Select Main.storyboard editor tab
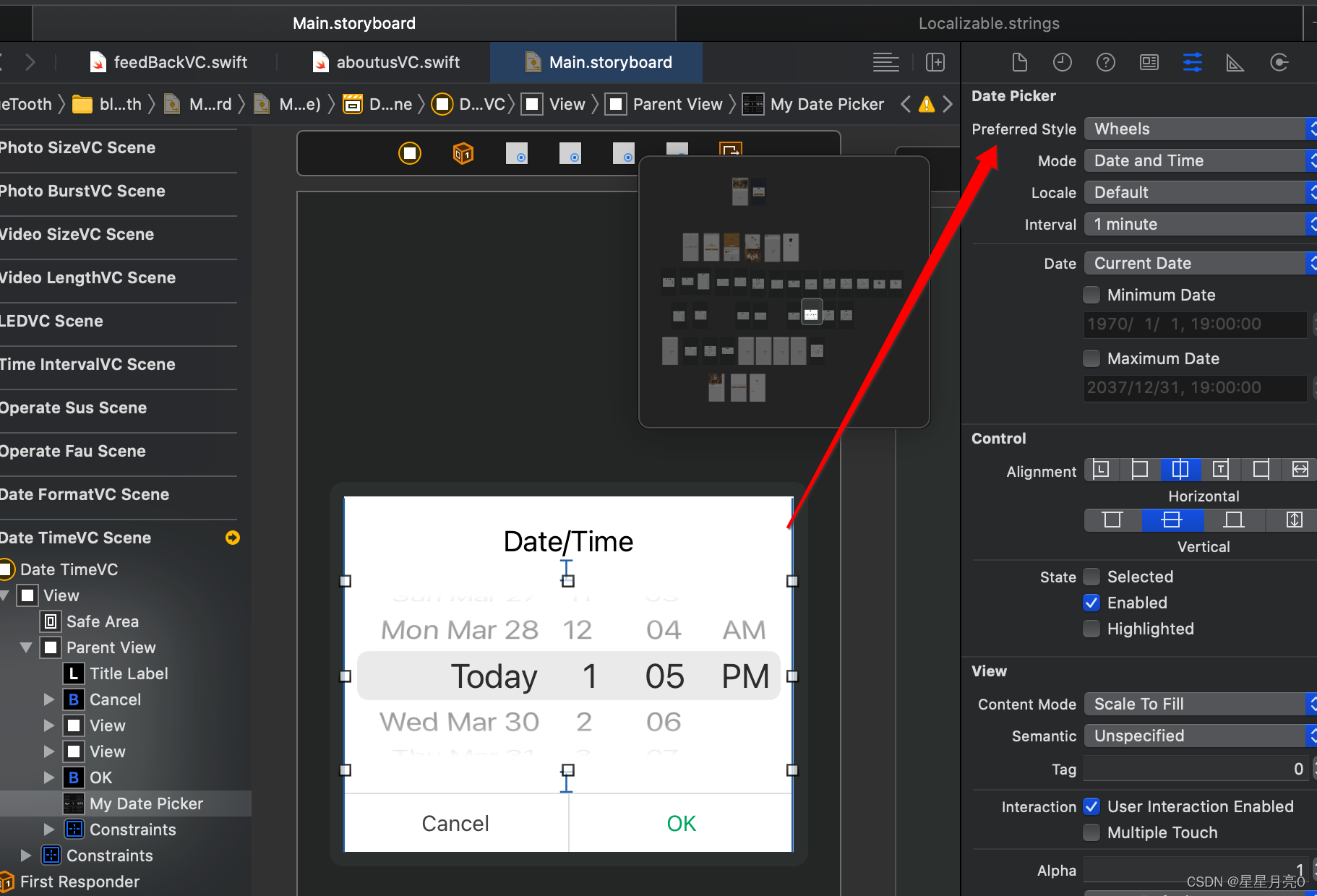The height and width of the screenshot is (896, 1317). pyautogui.click(x=597, y=62)
